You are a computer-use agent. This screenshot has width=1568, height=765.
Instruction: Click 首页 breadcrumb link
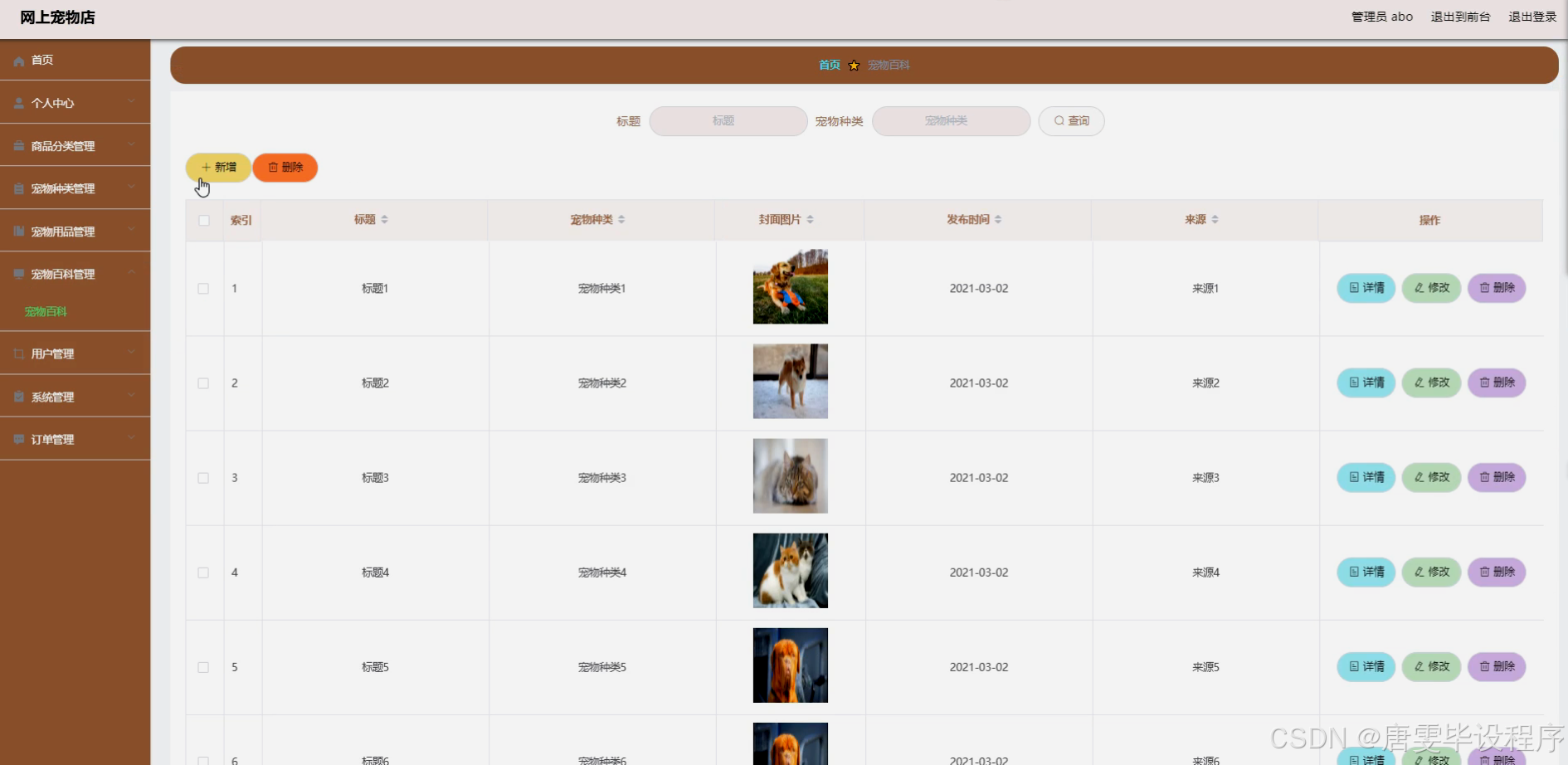click(x=830, y=66)
